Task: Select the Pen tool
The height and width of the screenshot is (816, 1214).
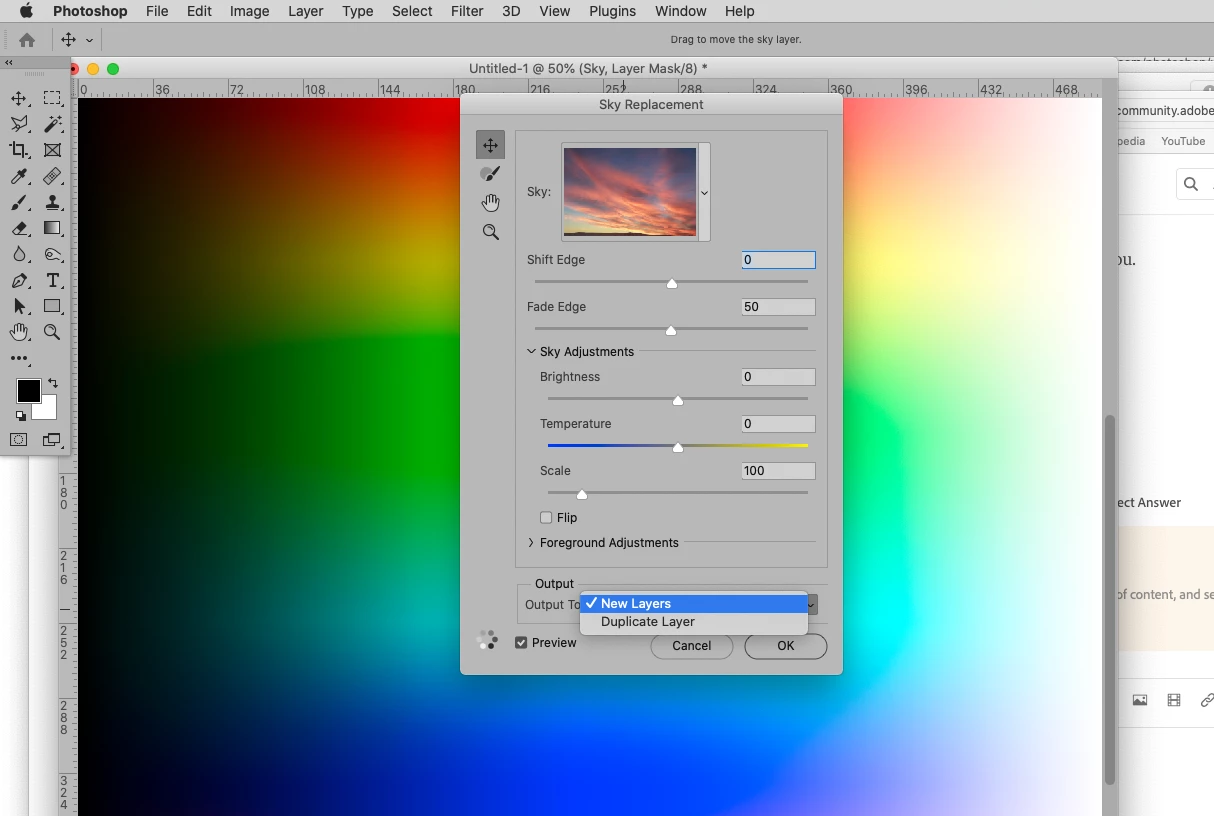Action: [19, 280]
